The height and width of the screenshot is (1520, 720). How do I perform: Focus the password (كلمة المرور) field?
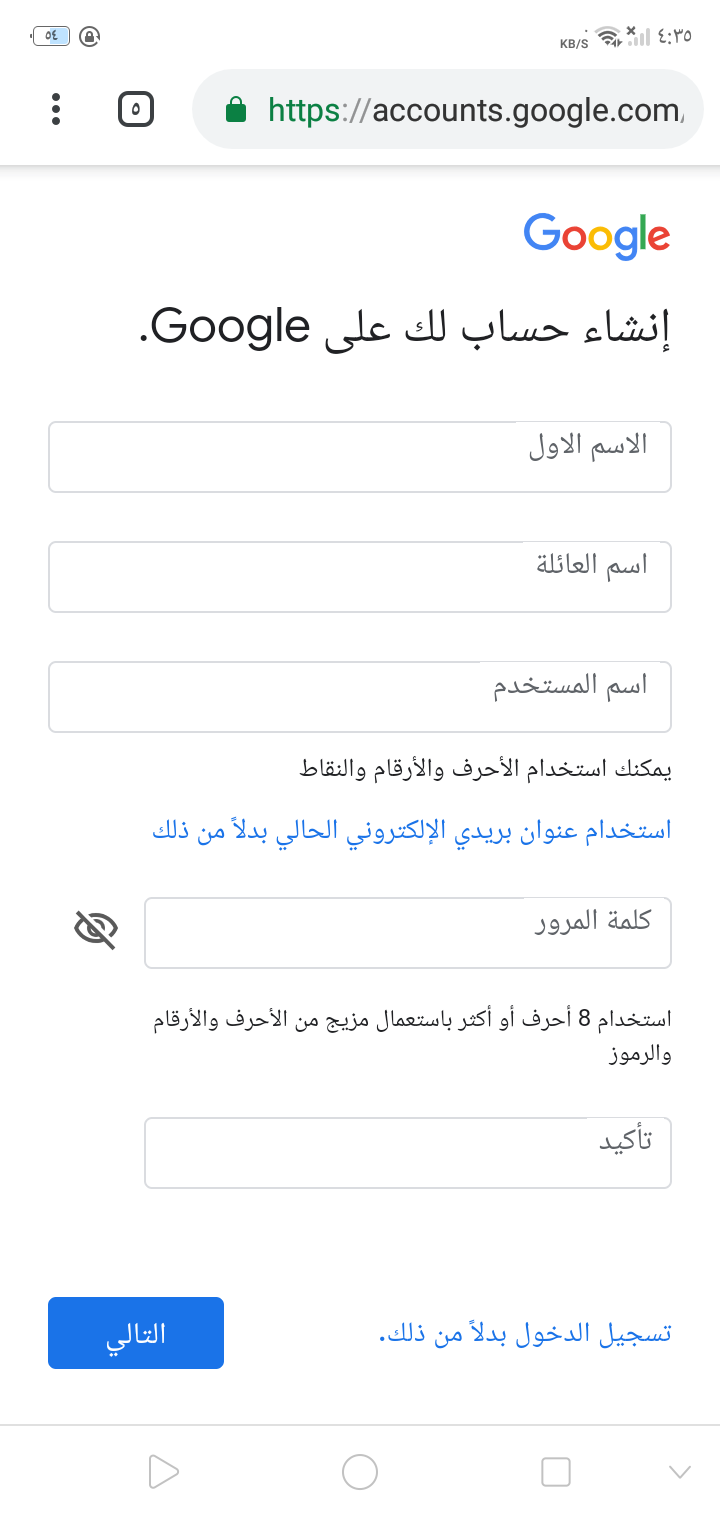point(407,933)
